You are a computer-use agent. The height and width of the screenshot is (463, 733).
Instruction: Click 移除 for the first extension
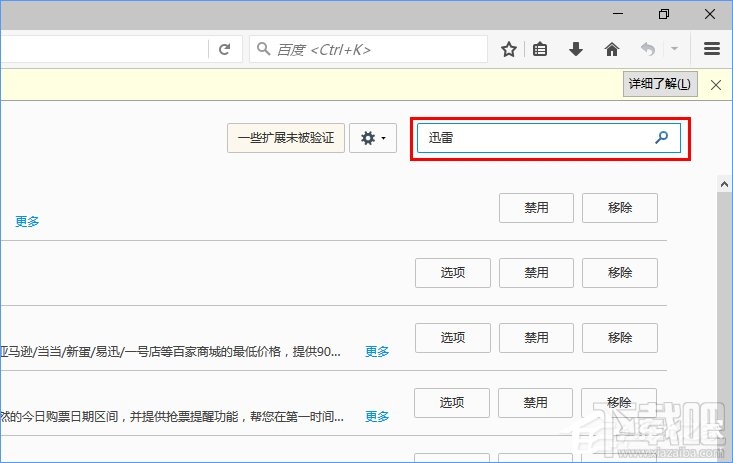coord(620,208)
